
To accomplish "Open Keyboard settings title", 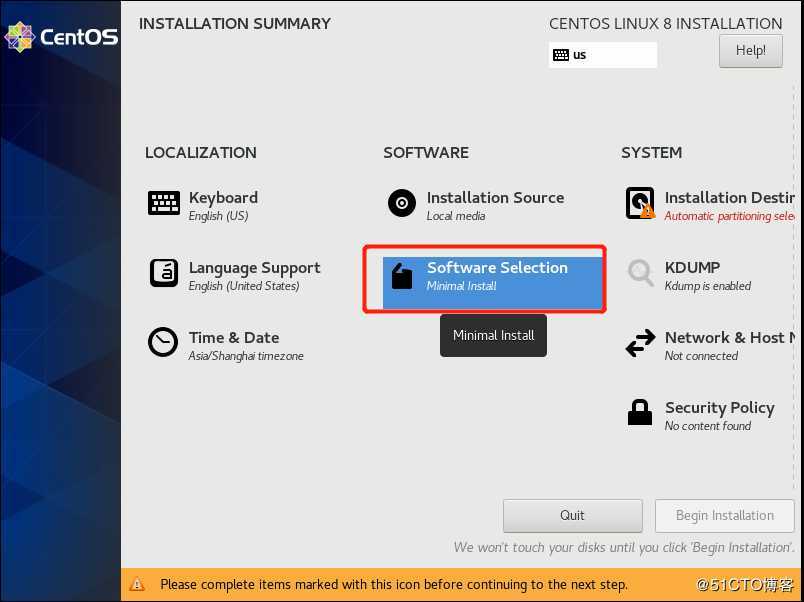I will pos(223,197).
